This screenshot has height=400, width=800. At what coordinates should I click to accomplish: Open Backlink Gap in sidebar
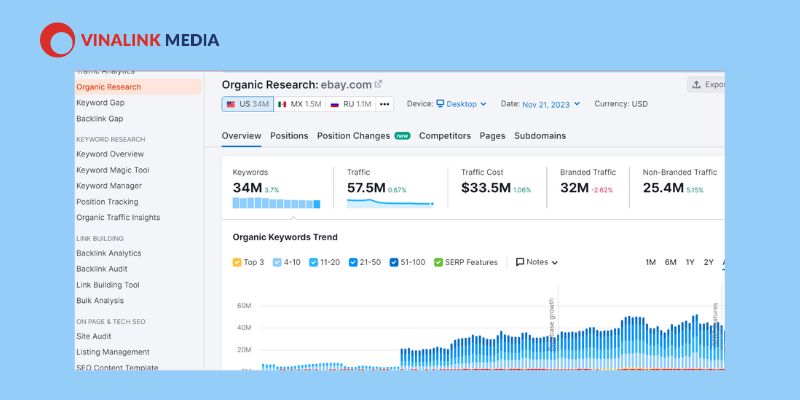[99, 118]
